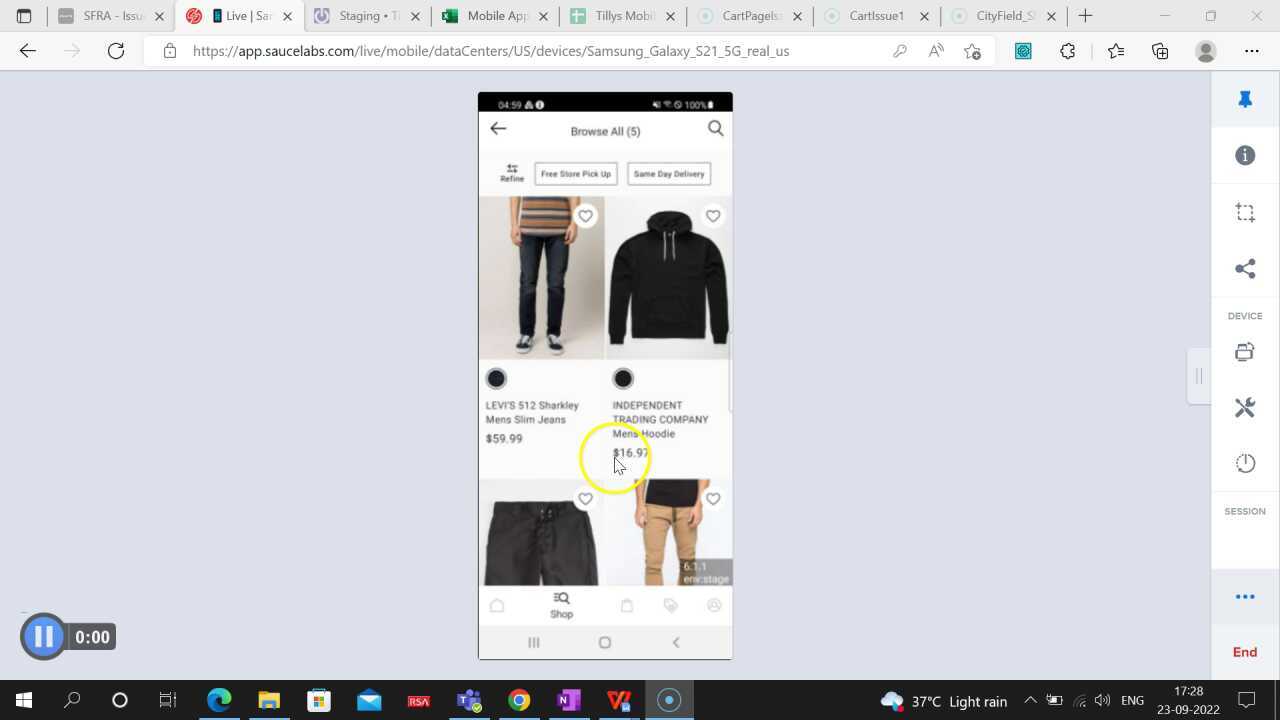Screen dimensions: 1280x720
Task: Open the Levi's jeans product image
Action: 541,278
